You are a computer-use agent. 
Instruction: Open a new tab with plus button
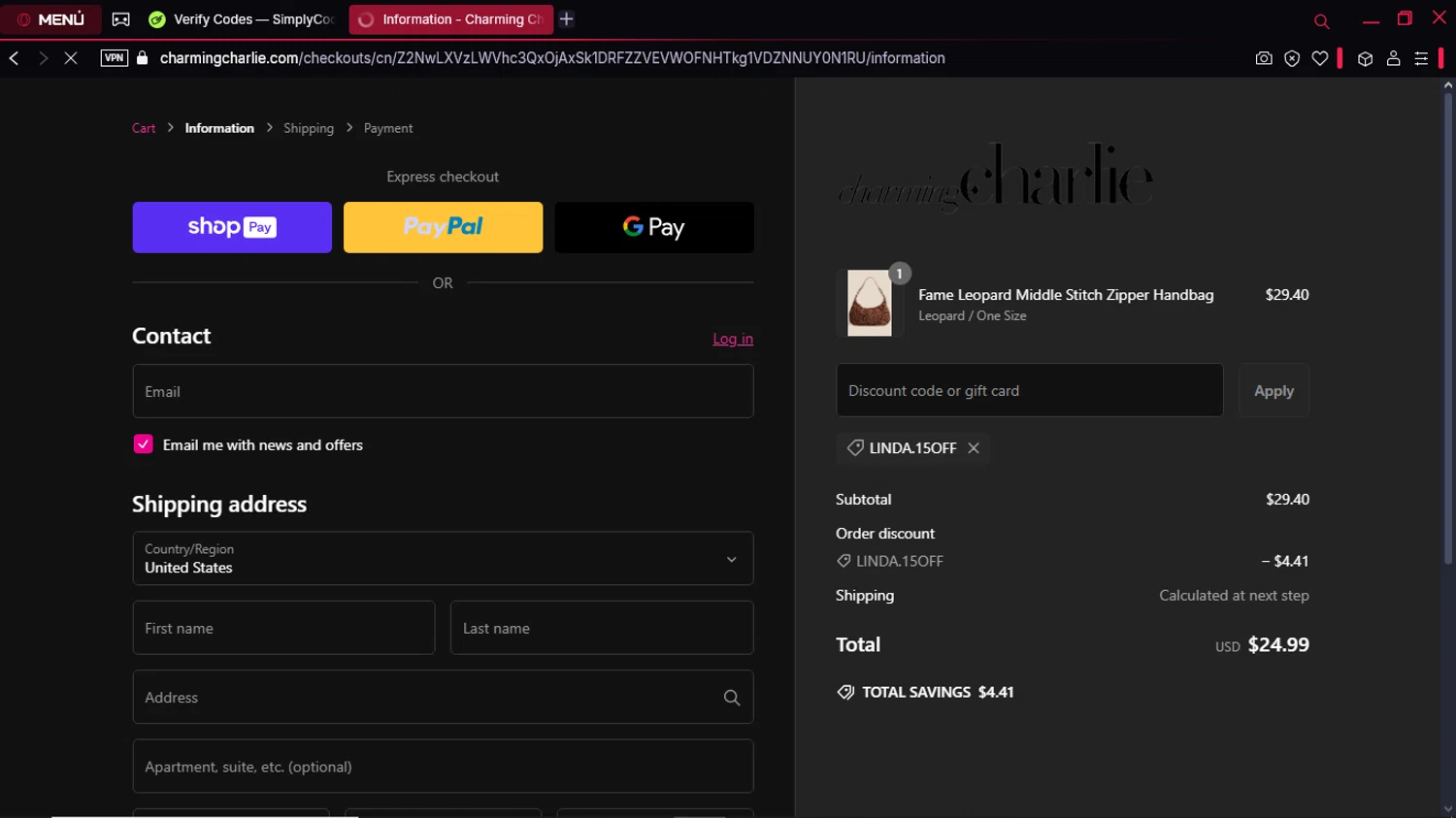pos(567,19)
